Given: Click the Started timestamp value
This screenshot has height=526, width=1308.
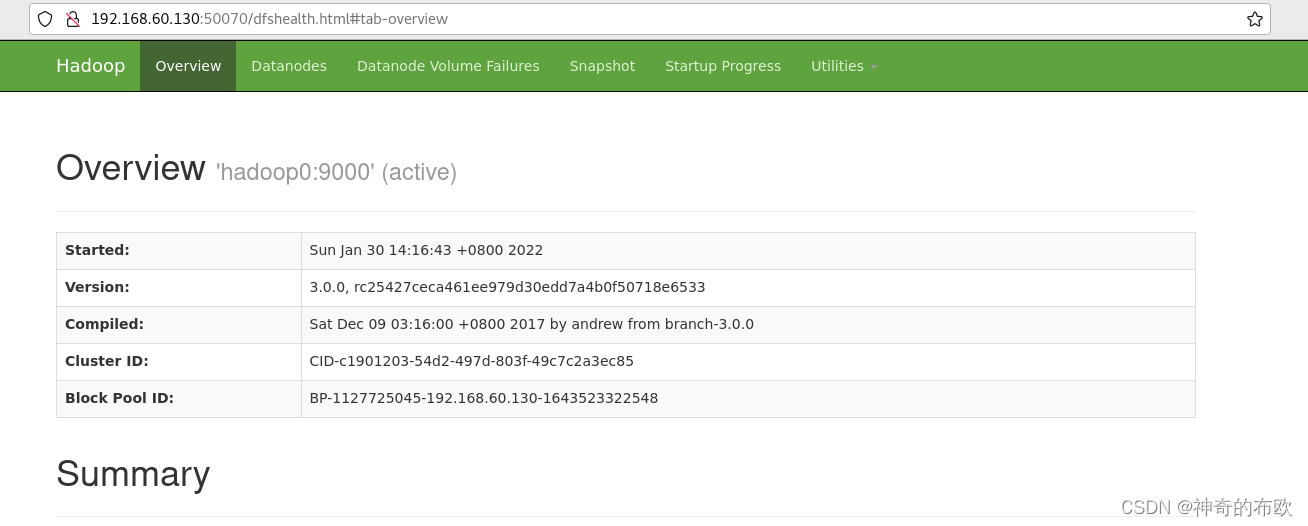Looking at the screenshot, I should (426, 250).
